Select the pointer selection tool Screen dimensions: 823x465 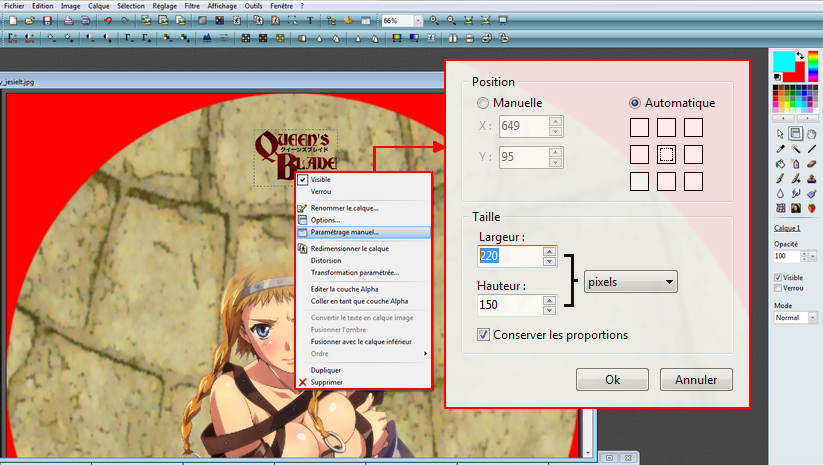[x=780, y=134]
